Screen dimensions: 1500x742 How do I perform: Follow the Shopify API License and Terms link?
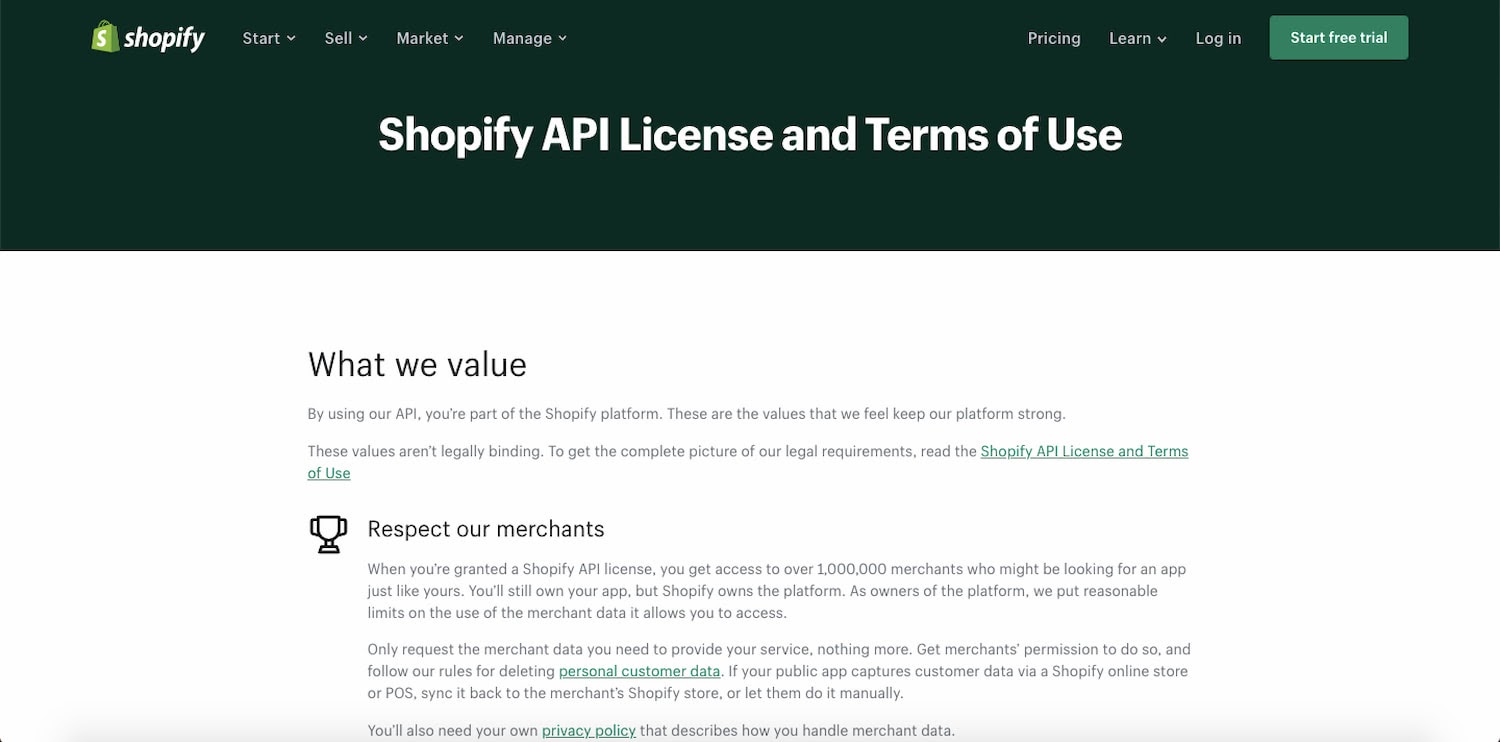coord(1084,451)
